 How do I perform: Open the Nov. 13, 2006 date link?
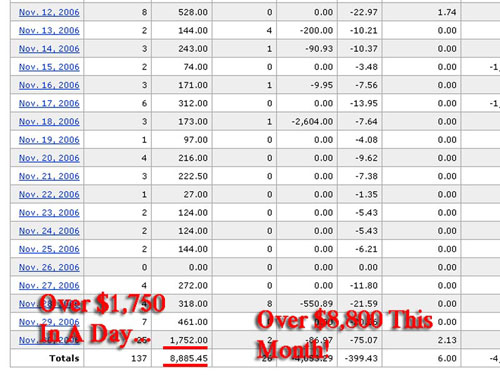49,31
